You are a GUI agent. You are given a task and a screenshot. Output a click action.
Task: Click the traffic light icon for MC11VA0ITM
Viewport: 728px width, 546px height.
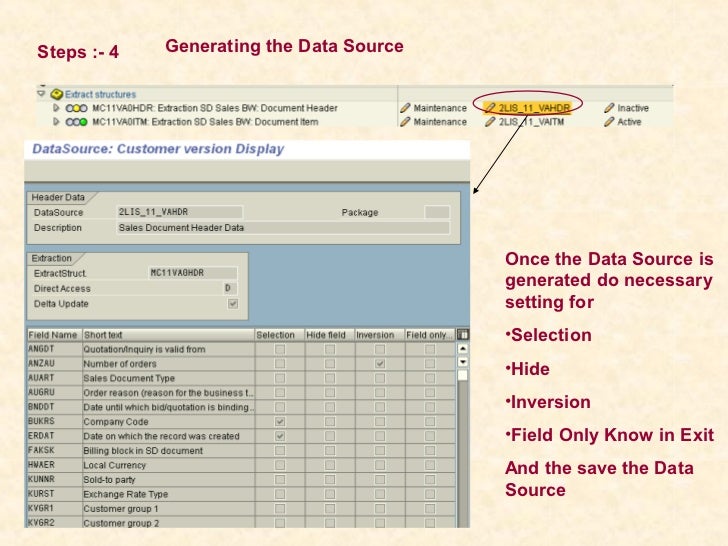pos(77,122)
